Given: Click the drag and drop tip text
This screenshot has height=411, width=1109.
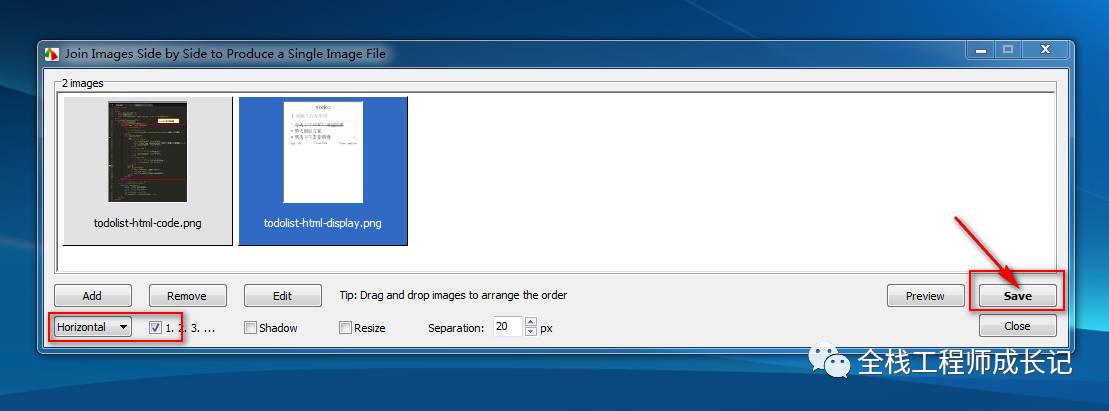Looking at the screenshot, I should (453, 295).
